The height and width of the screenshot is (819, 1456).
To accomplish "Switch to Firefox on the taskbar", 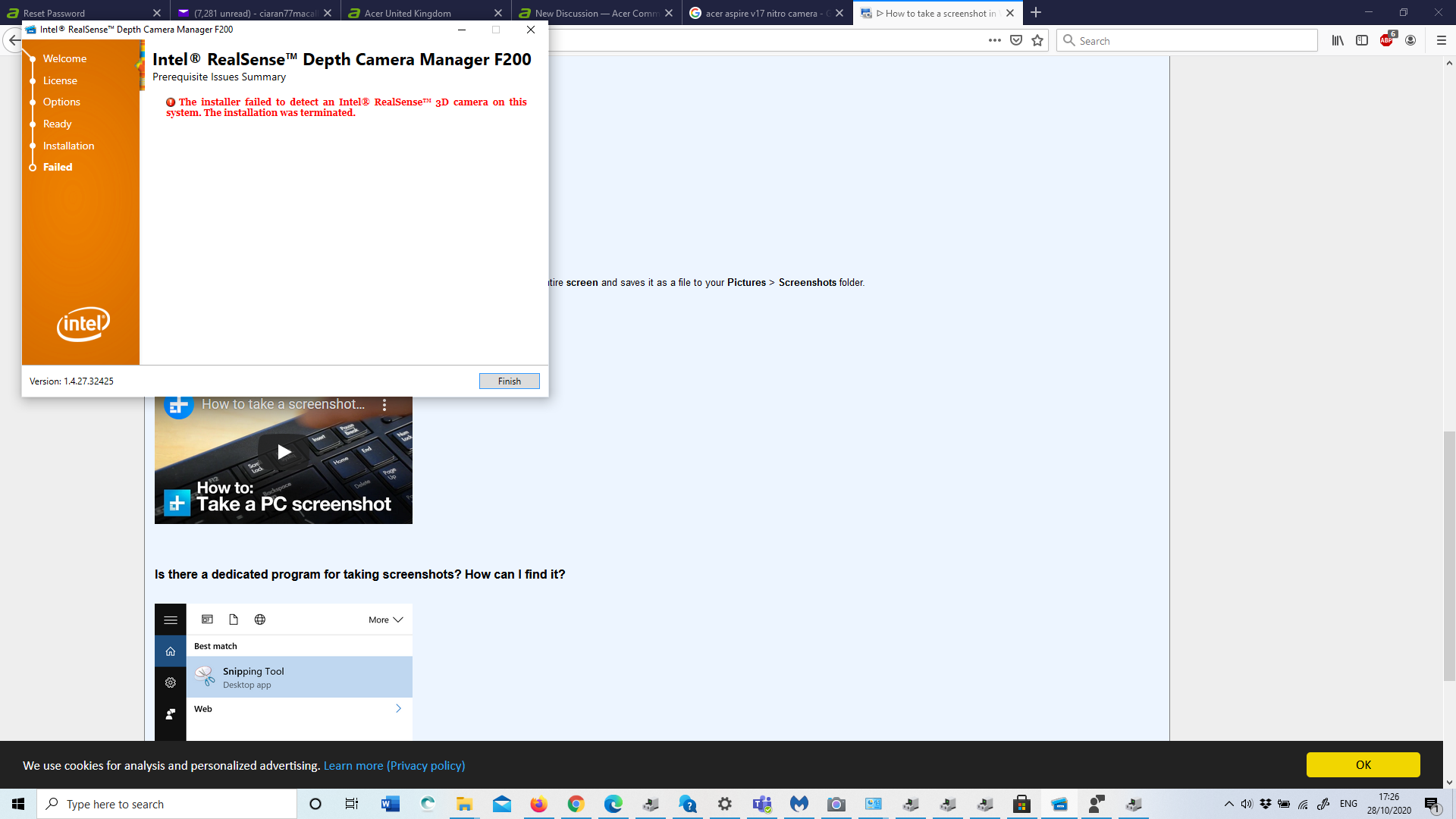I will (x=538, y=804).
